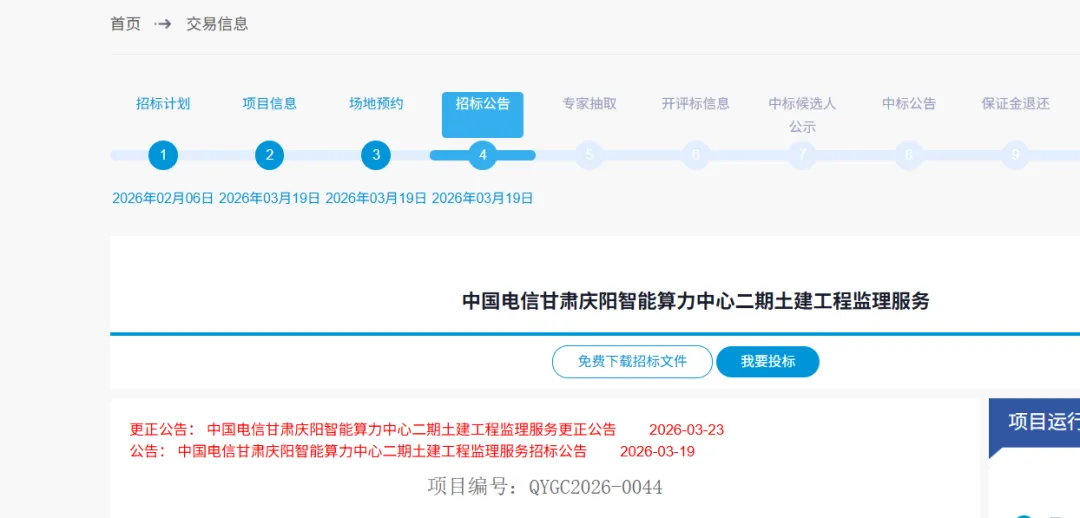Click 免费下载招标文件 button

632,362
